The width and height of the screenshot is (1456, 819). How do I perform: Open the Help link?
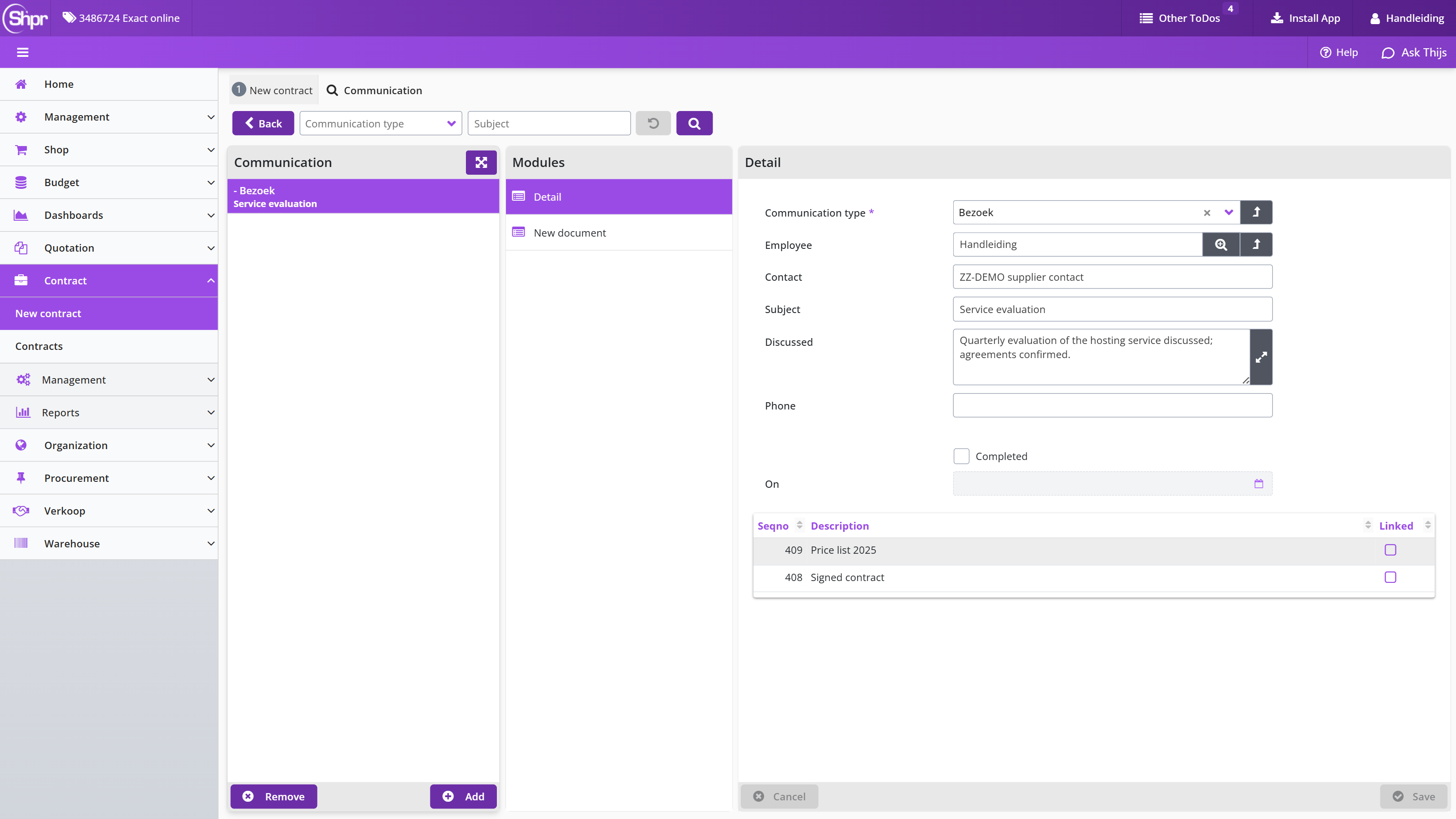pos(1339,53)
